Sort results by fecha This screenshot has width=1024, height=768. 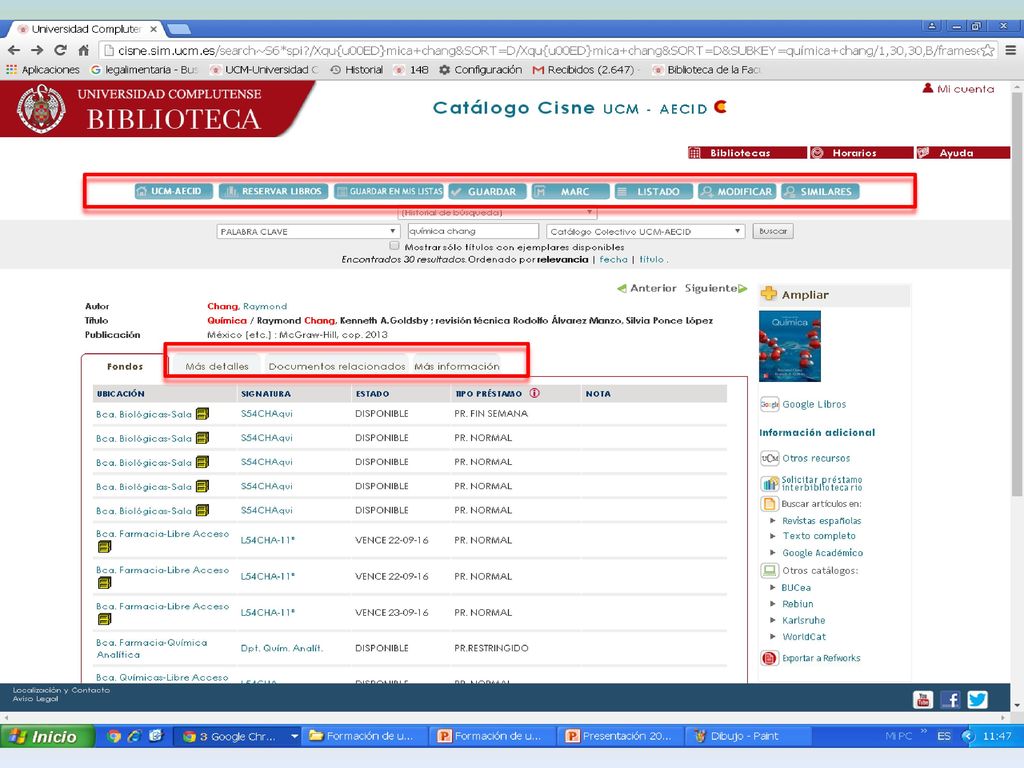point(613,259)
